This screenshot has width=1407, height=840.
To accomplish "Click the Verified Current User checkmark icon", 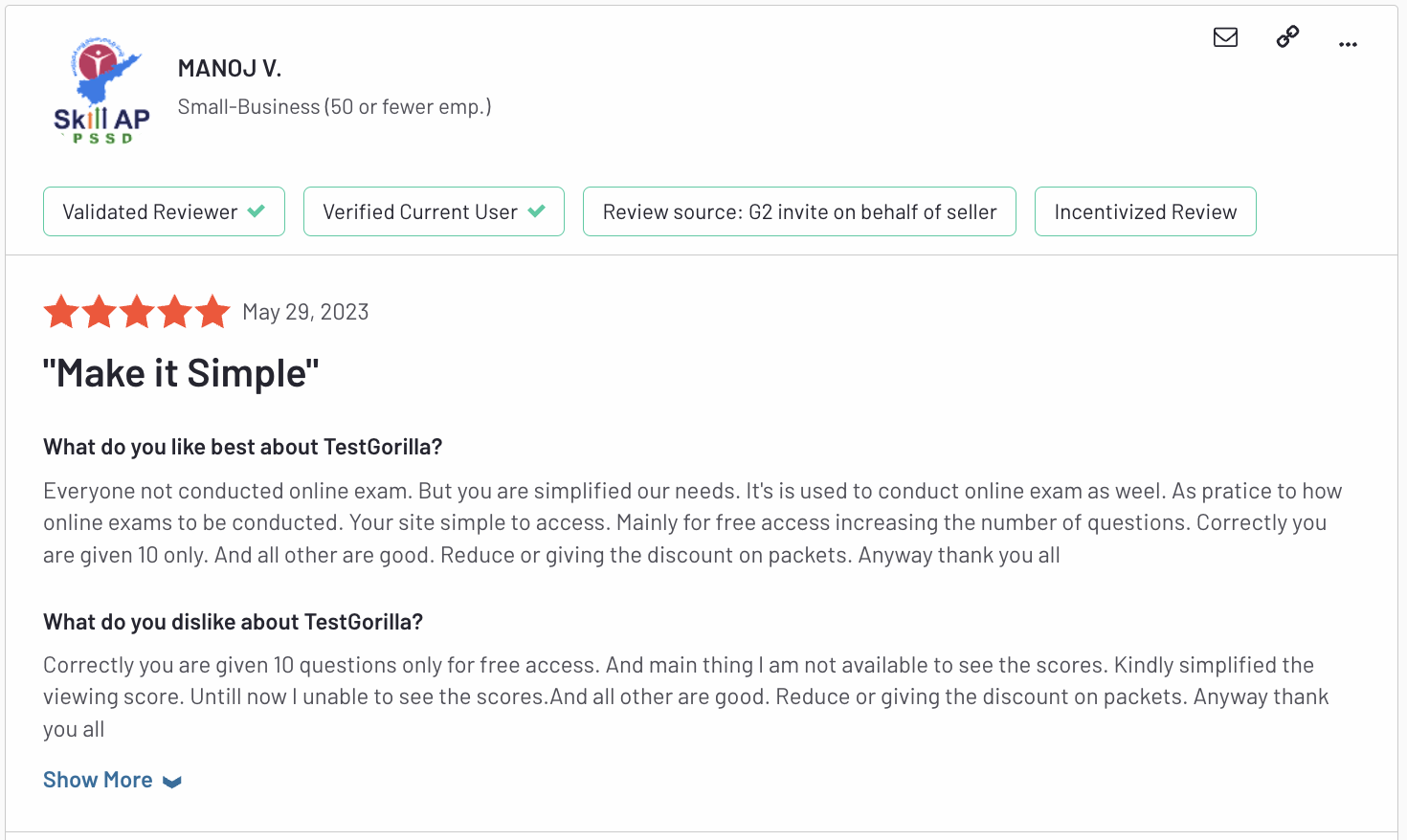I will click(536, 211).
